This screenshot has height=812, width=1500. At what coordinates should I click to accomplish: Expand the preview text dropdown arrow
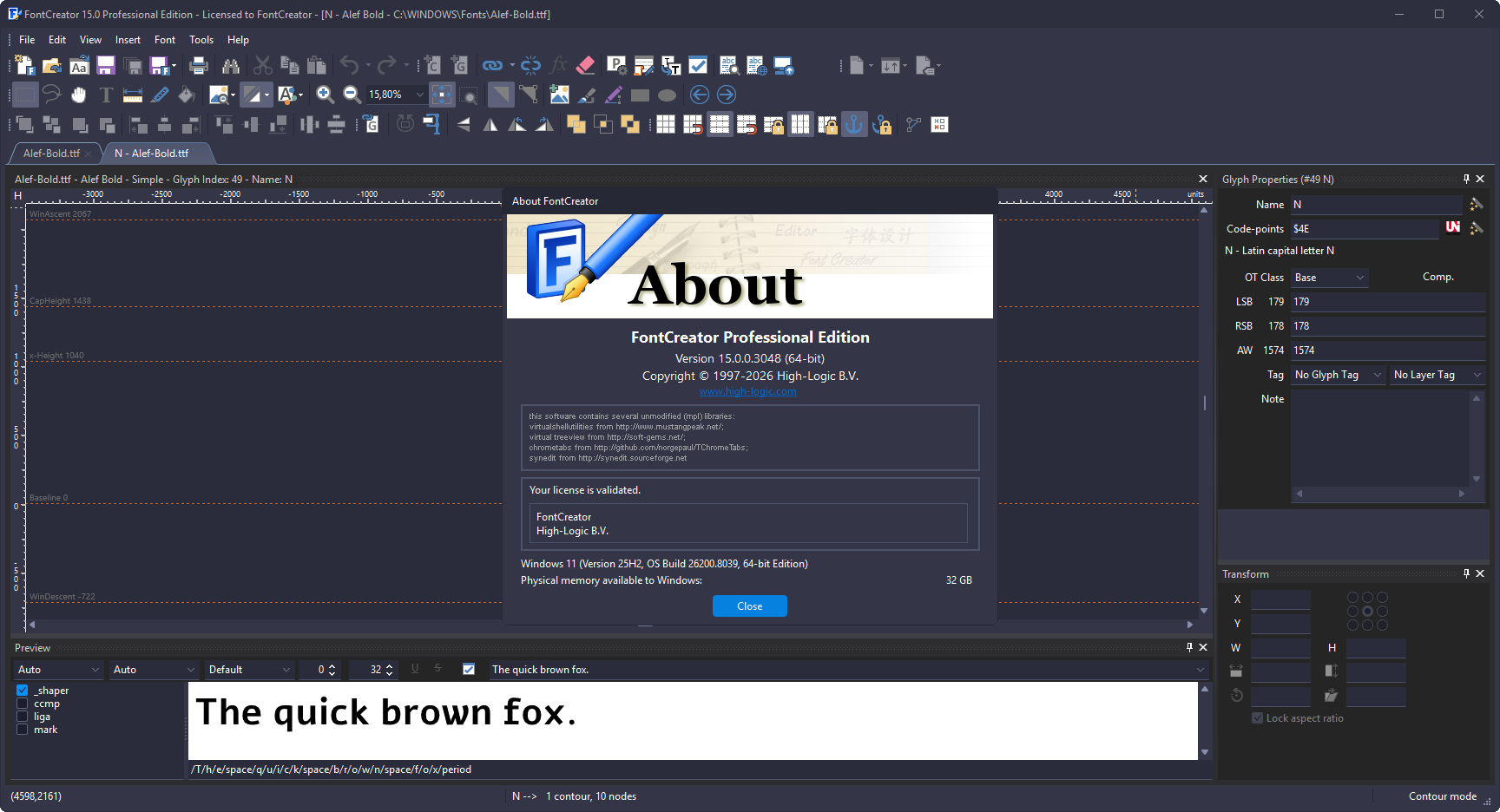point(1201,670)
